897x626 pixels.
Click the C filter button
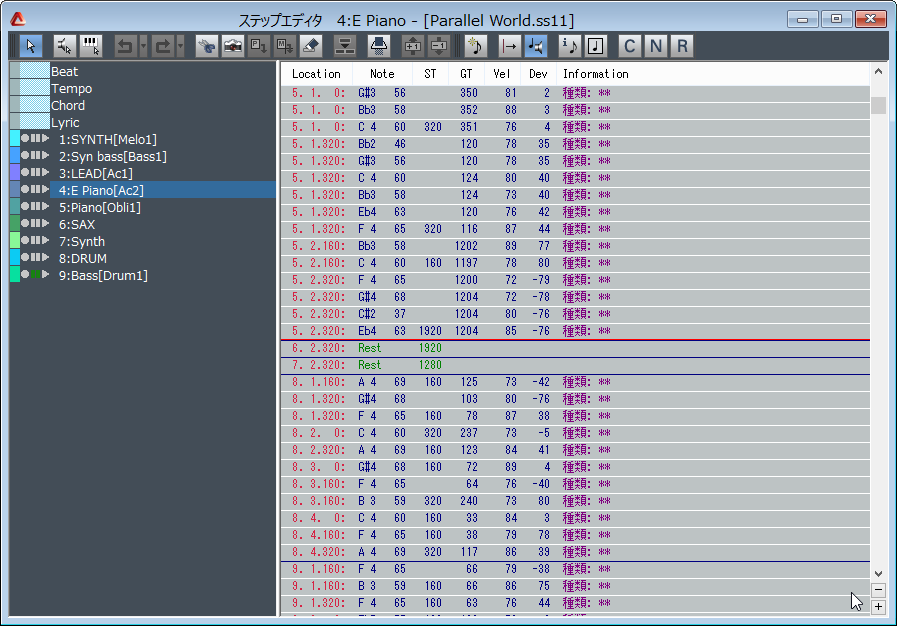coord(629,46)
